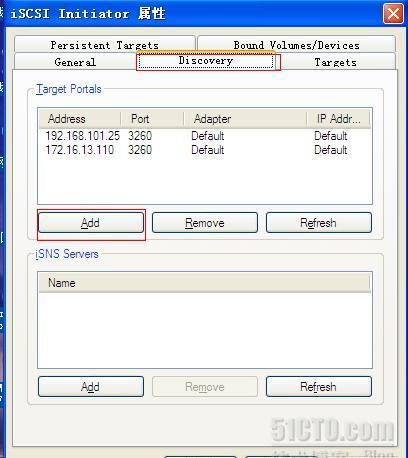408x458 pixels.
Task: Refresh the Target Portals list
Action: [319, 223]
